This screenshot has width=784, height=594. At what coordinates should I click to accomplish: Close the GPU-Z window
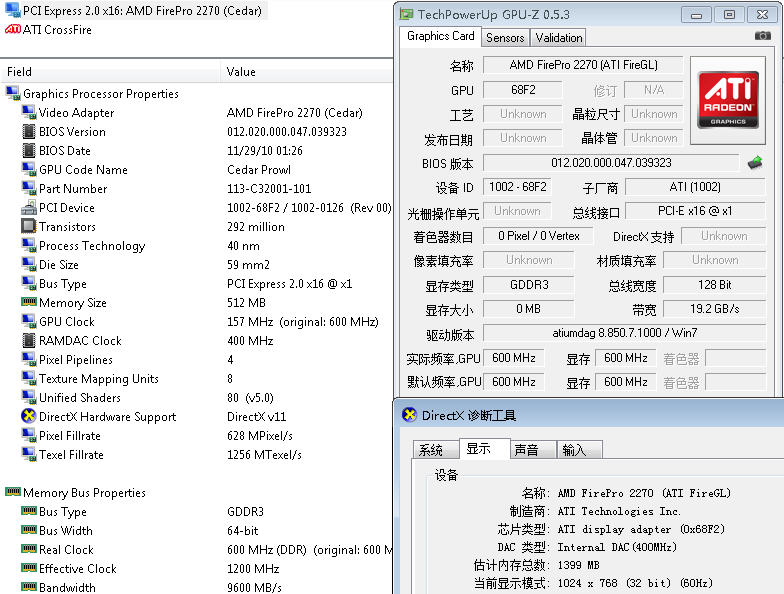(762, 14)
